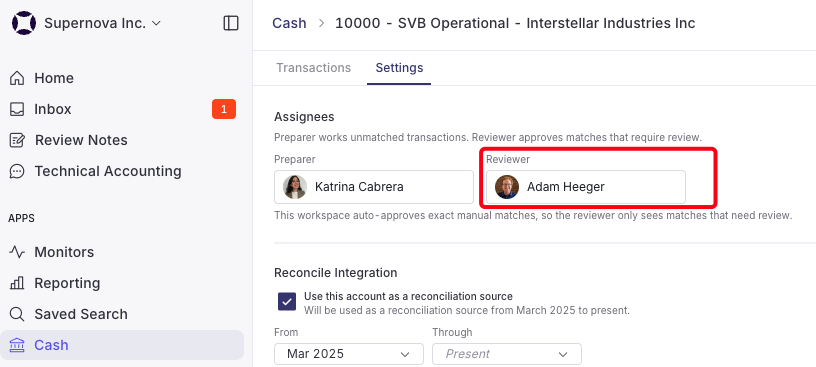The image size is (816, 367).
Task: Click the Saved Search magnifier icon
Action: coord(17,314)
